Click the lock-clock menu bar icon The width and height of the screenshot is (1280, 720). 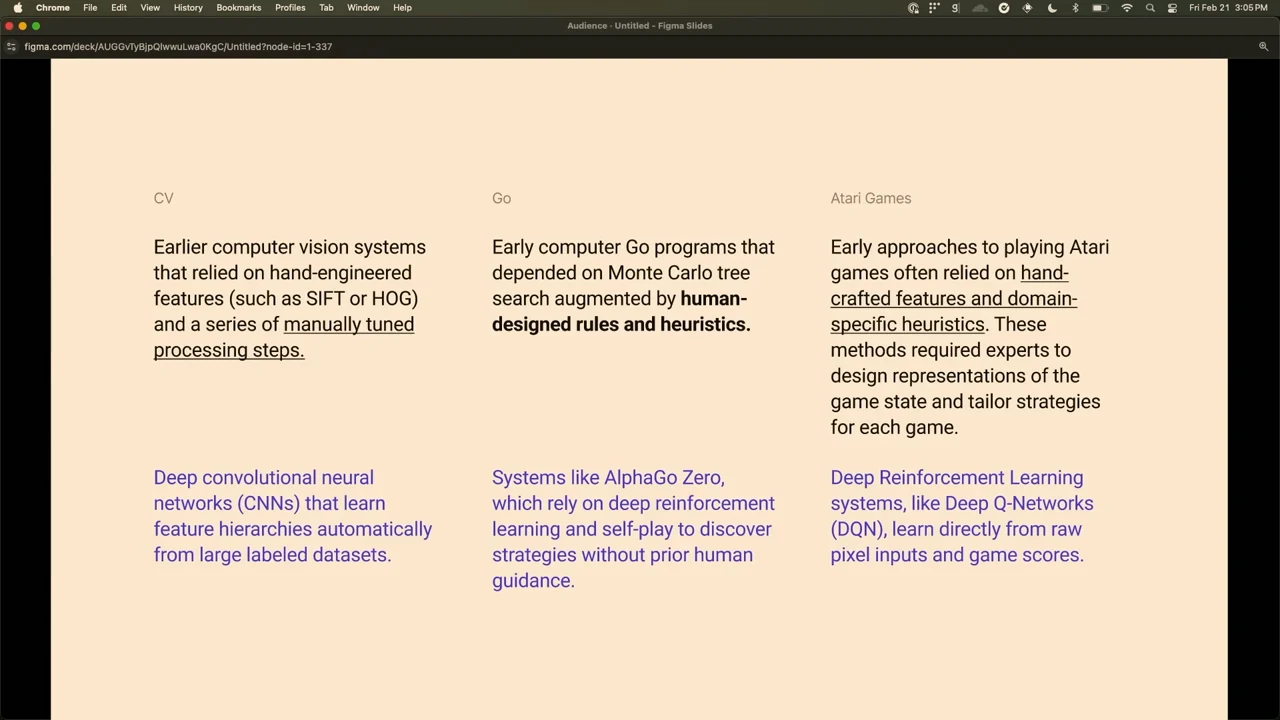pos(913,8)
